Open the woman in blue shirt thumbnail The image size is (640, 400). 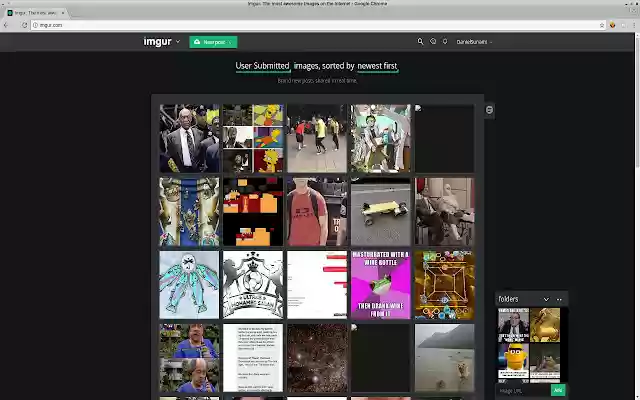click(189, 358)
